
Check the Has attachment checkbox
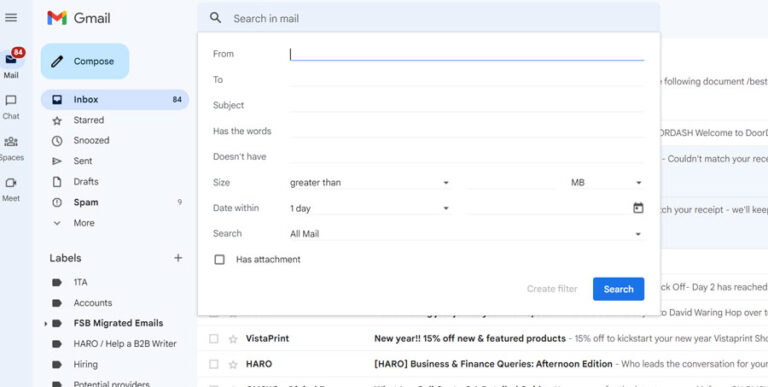pyautogui.click(x=219, y=260)
